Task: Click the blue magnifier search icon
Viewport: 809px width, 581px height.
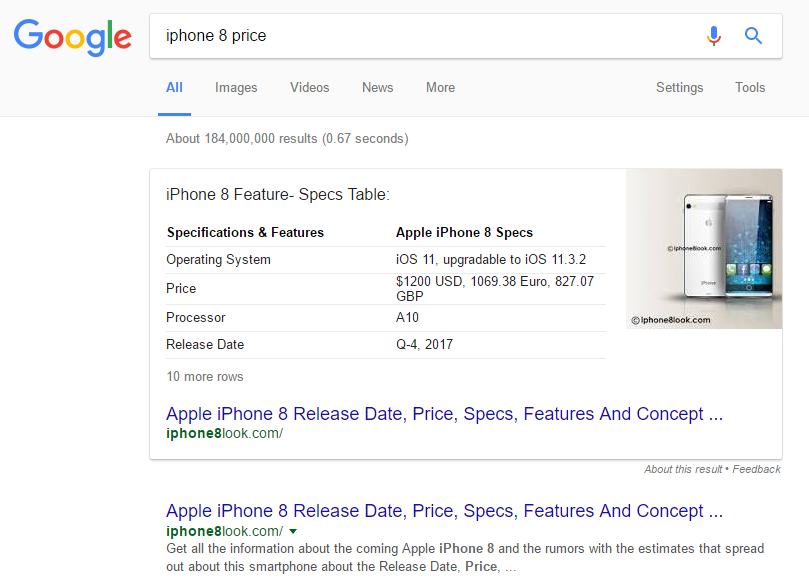Action: (753, 36)
